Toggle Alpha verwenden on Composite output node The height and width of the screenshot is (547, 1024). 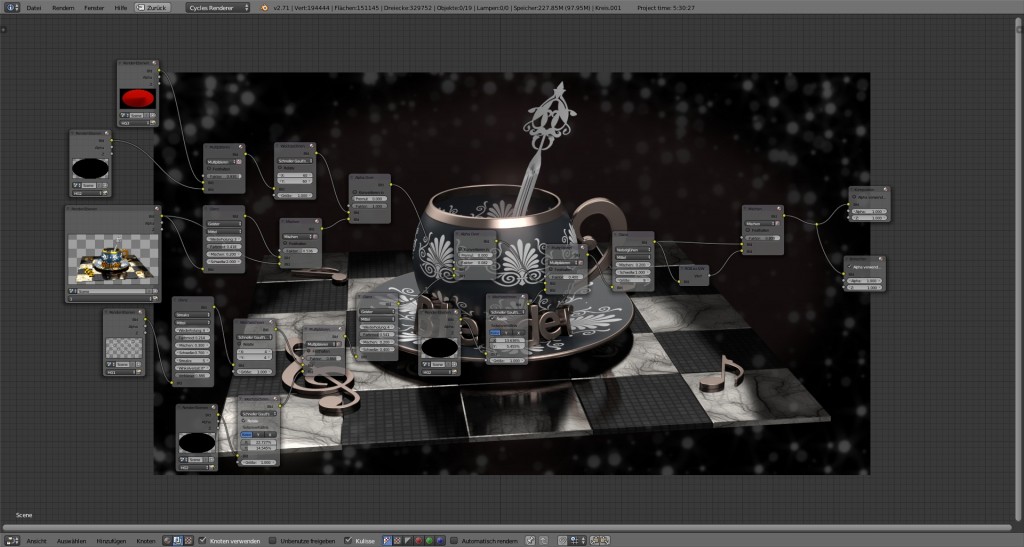(854, 196)
